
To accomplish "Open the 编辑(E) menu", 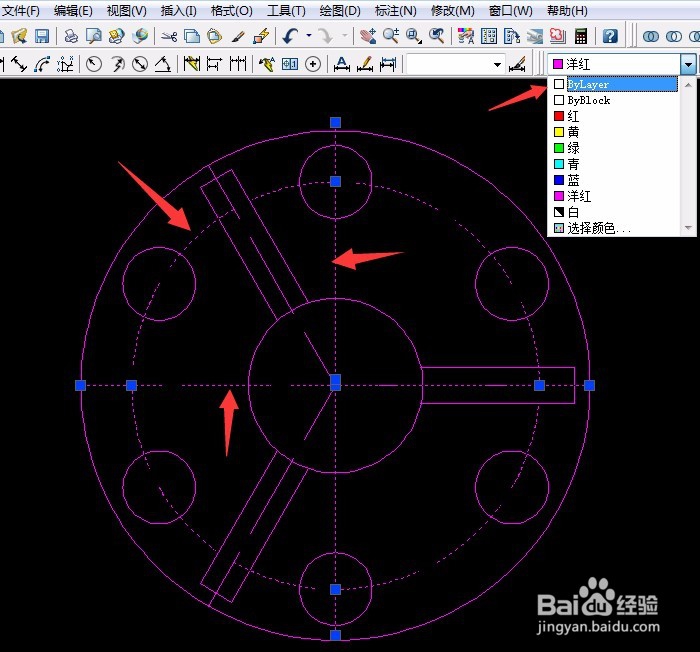I will point(73,10).
